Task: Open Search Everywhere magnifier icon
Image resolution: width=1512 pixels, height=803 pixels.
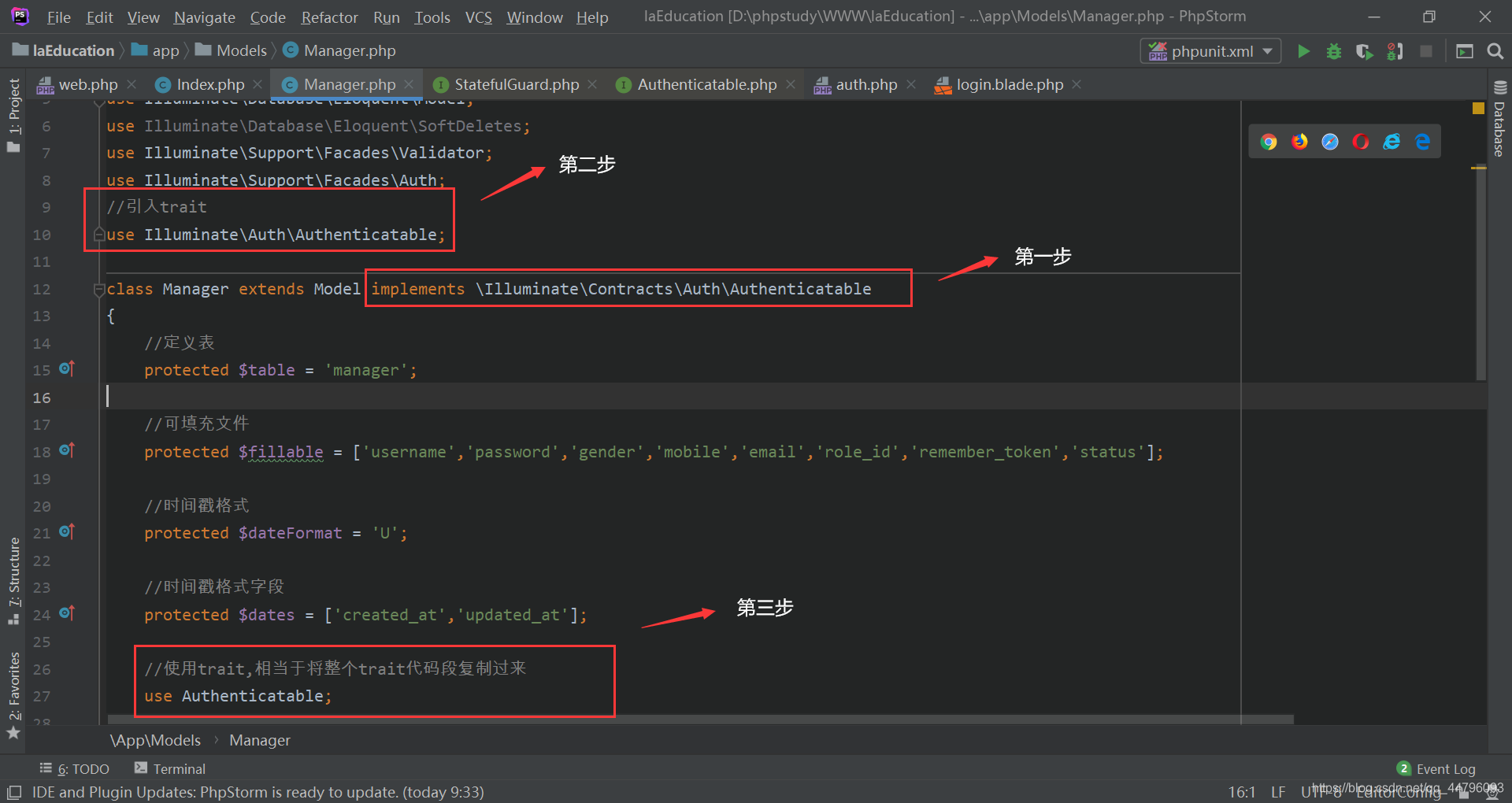Action: coord(1495,51)
